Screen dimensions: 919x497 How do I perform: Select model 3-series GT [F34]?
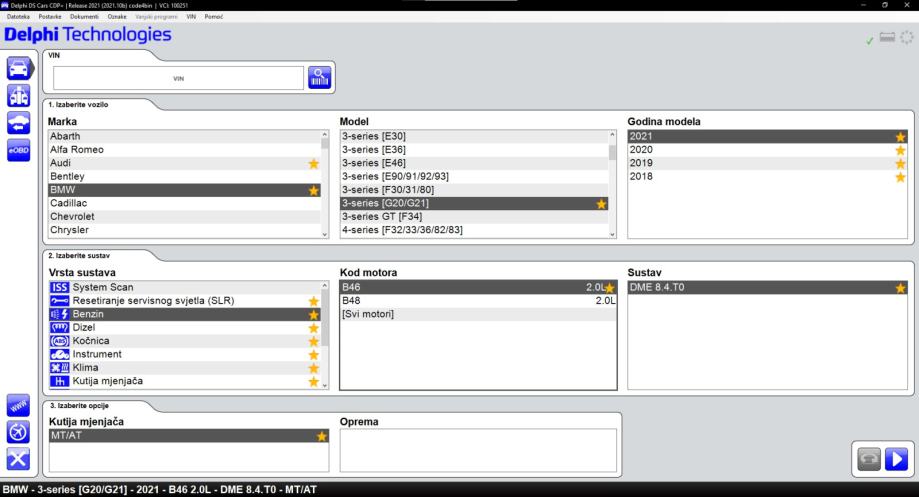click(474, 217)
